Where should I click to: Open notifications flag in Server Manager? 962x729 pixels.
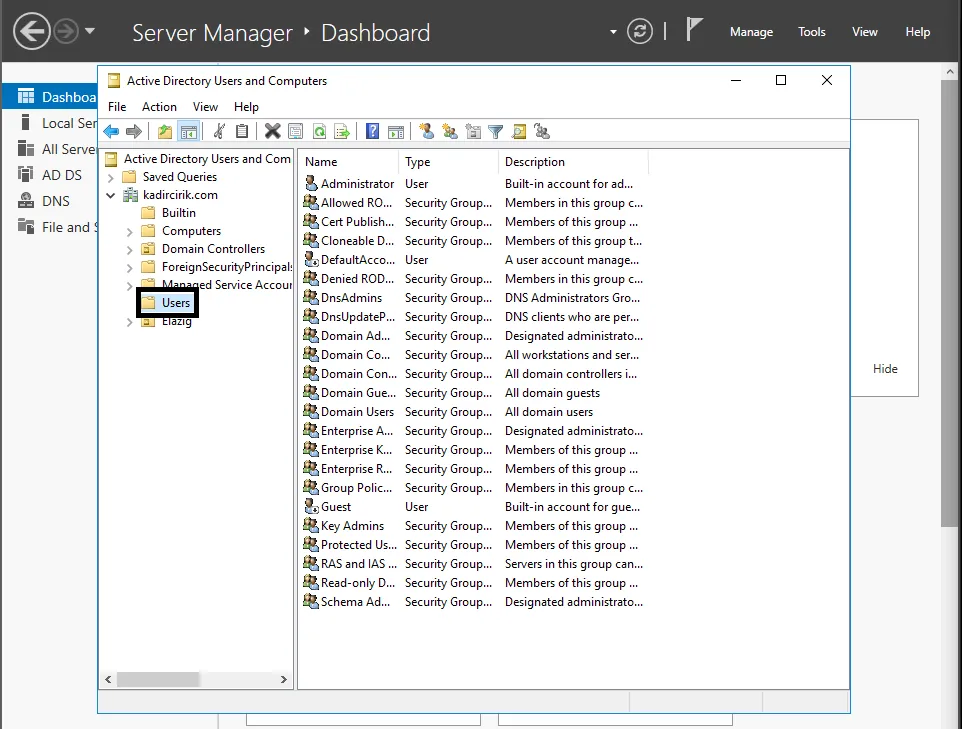(x=694, y=29)
